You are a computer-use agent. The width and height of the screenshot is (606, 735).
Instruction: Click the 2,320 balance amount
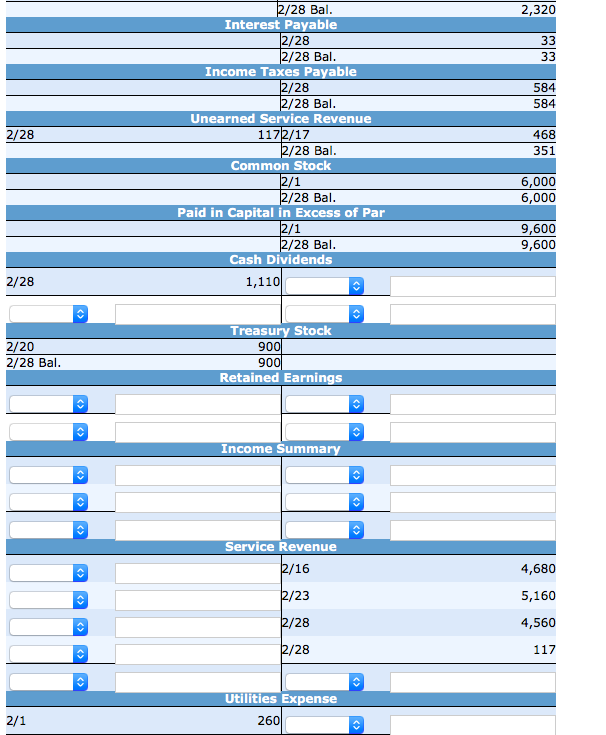pyautogui.click(x=538, y=9)
